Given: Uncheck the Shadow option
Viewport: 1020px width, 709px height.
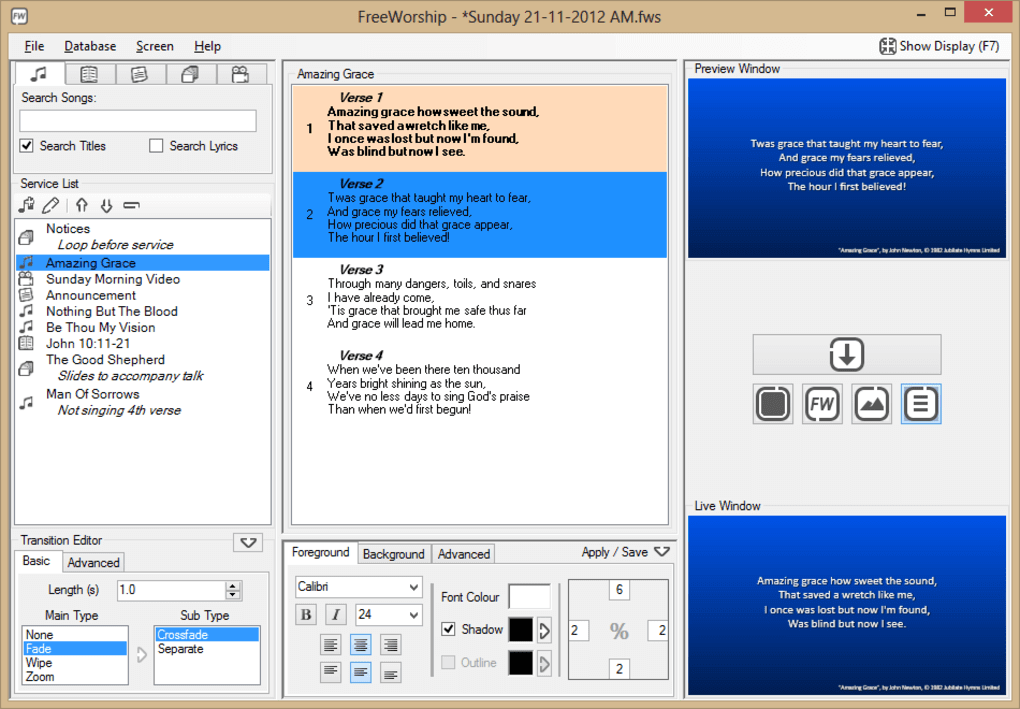Looking at the screenshot, I should click(x=447, y=630).
